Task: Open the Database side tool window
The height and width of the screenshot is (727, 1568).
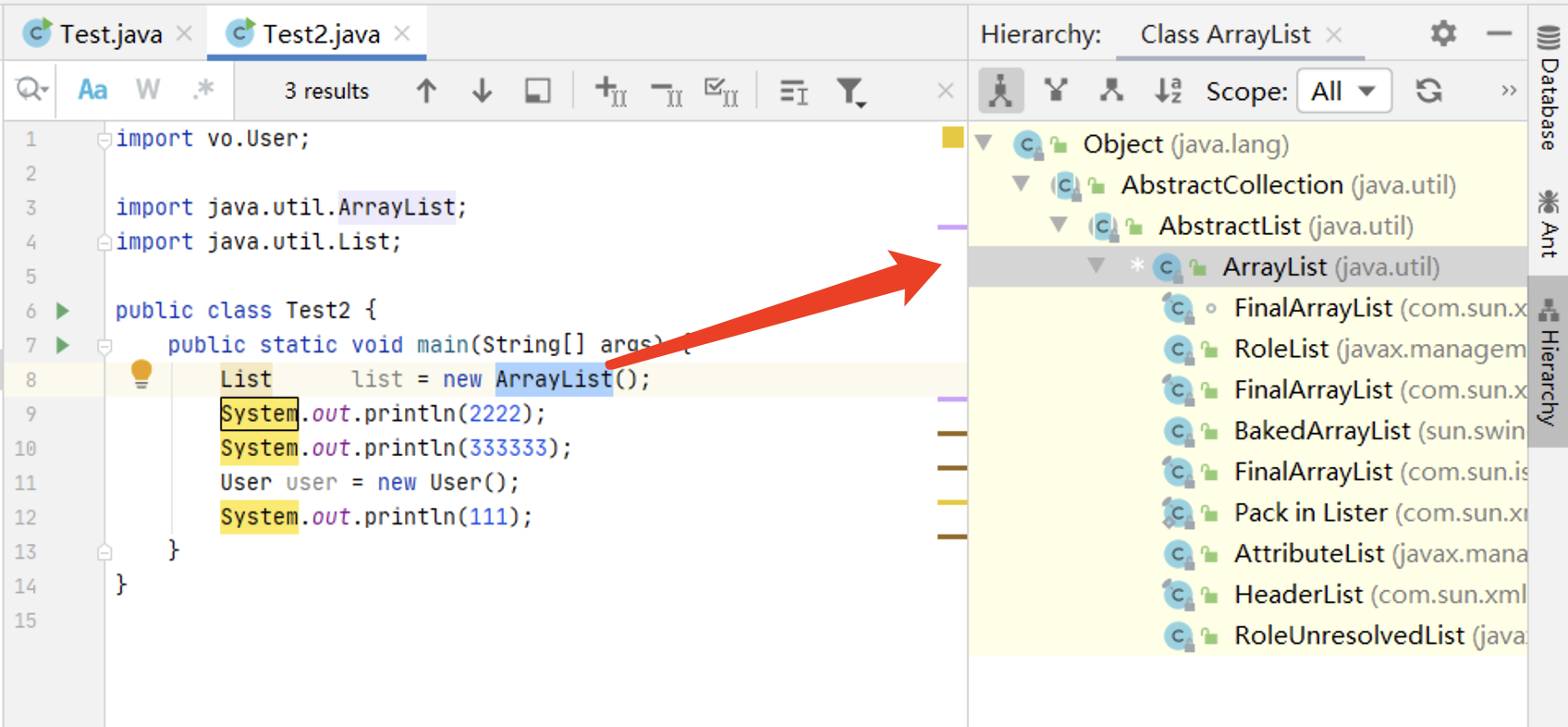Action: point(1549,88)
